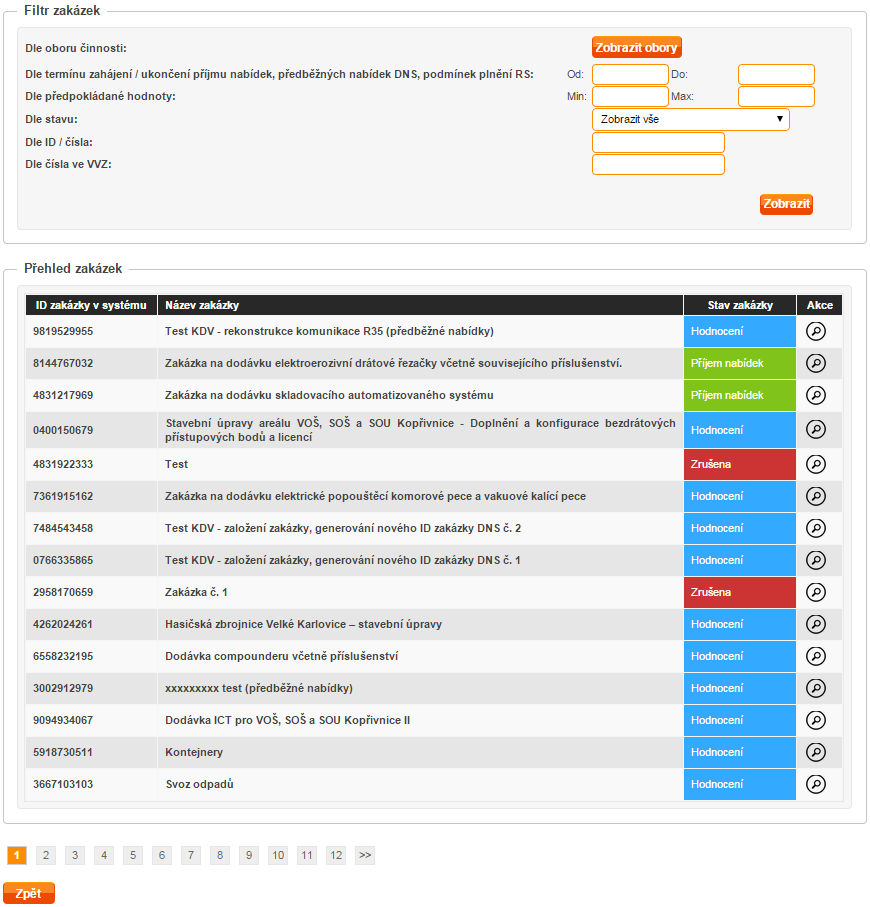The image size is (870, 907).
Task: Go to page 11 in pagination
Action: pos(307,855)
